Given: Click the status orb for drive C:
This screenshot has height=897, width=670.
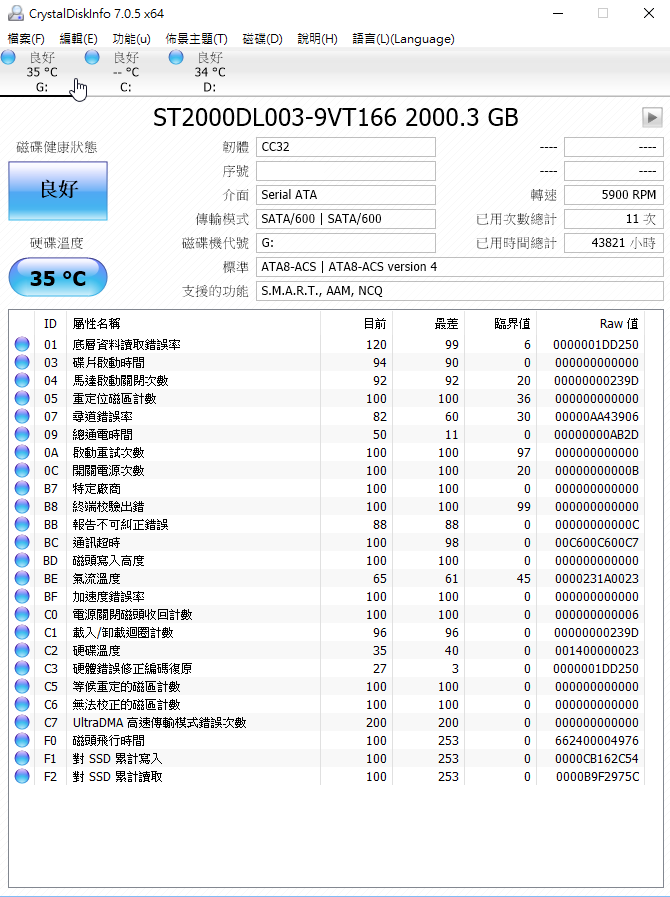Looking at the screenshot, I should tap(92, 59).
